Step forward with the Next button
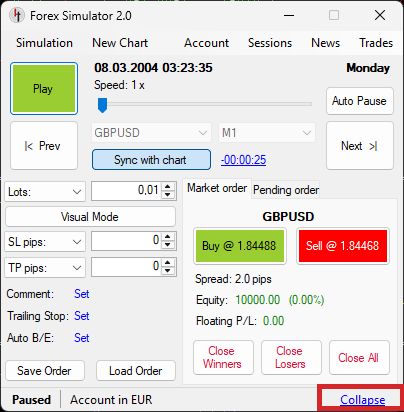This screenshot has width=404, height=412. [x=360, y=146]
